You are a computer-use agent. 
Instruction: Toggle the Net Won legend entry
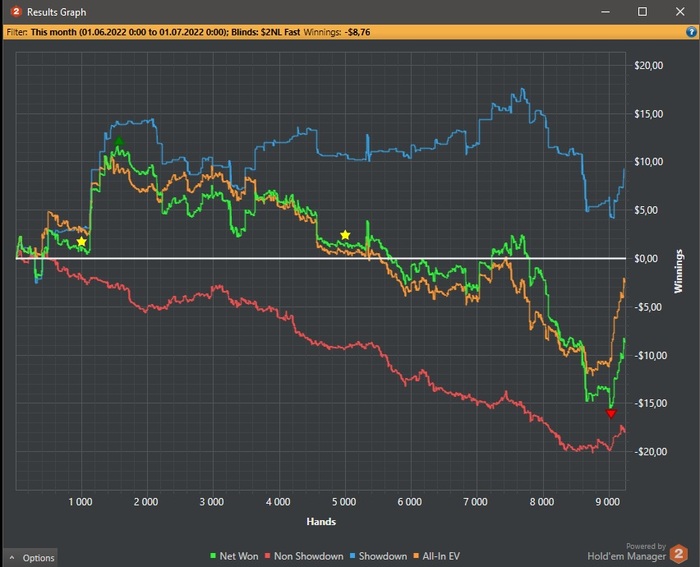click(234, 556)
